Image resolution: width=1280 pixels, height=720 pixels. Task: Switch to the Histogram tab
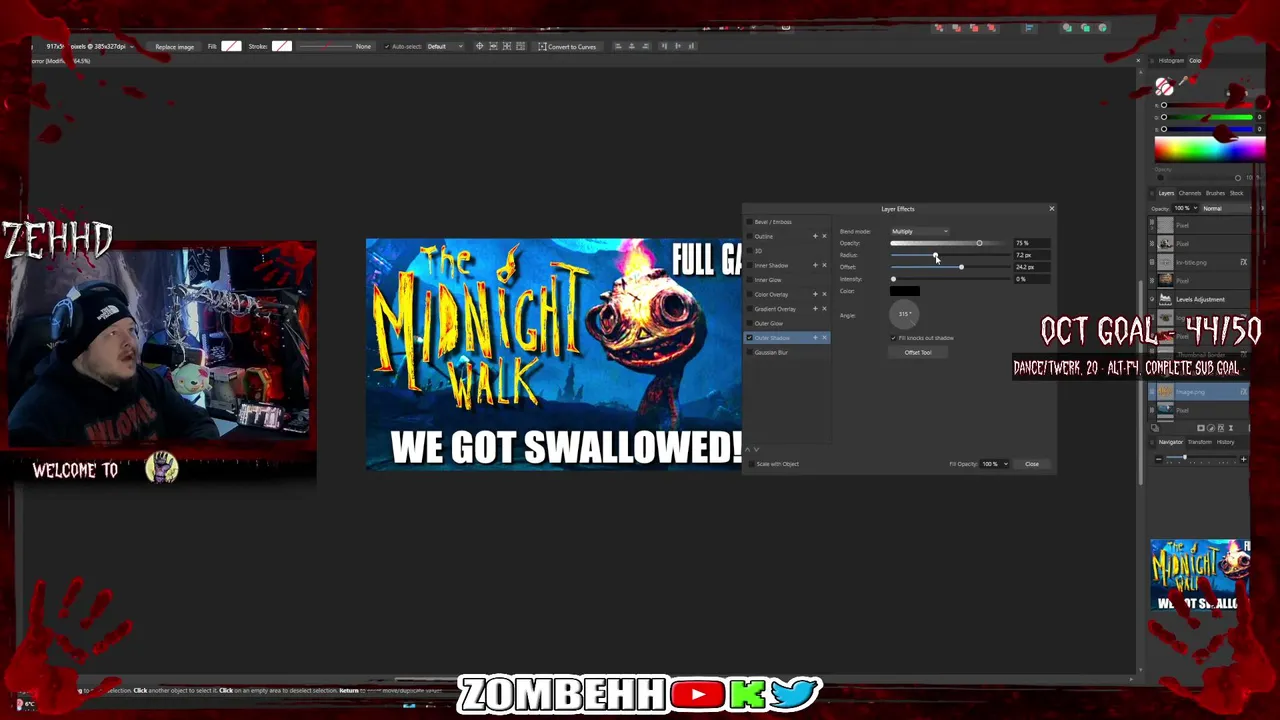point(1171,61)
